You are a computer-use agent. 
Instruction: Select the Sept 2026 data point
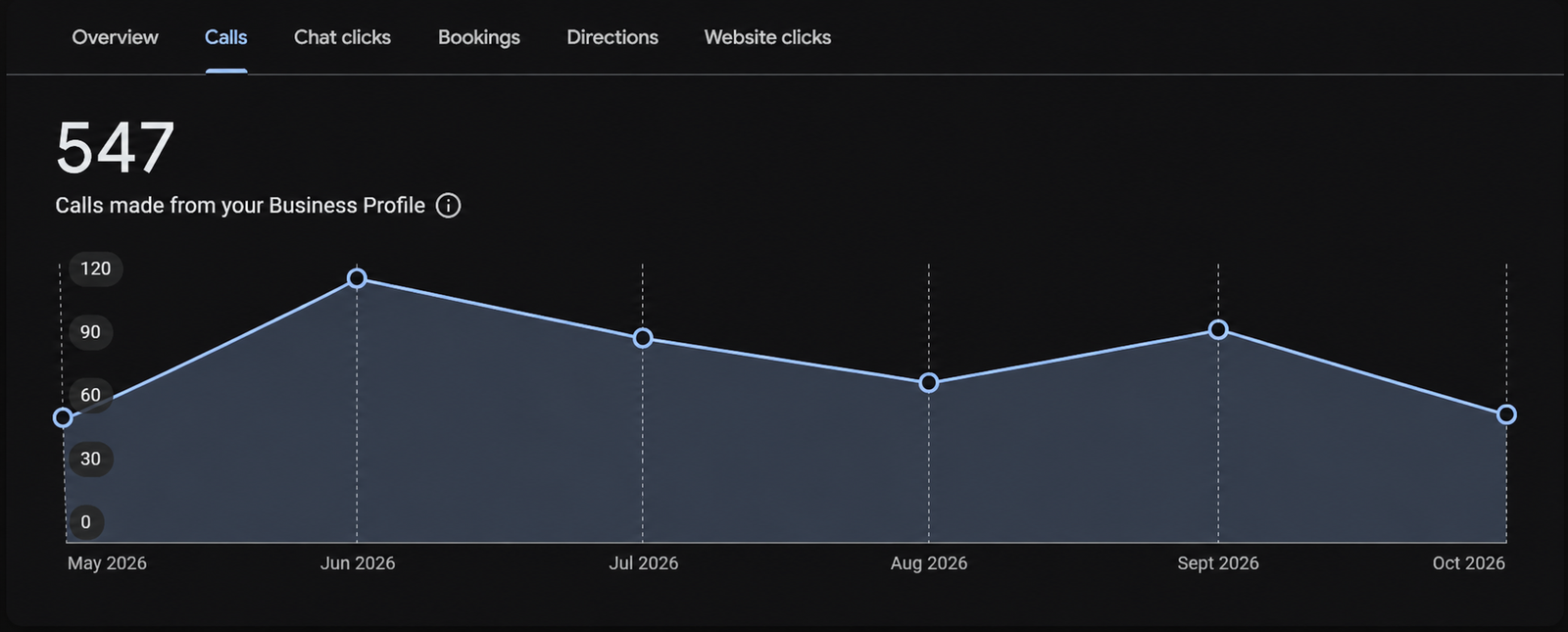pyautogui.click(x=1218, y=330)
